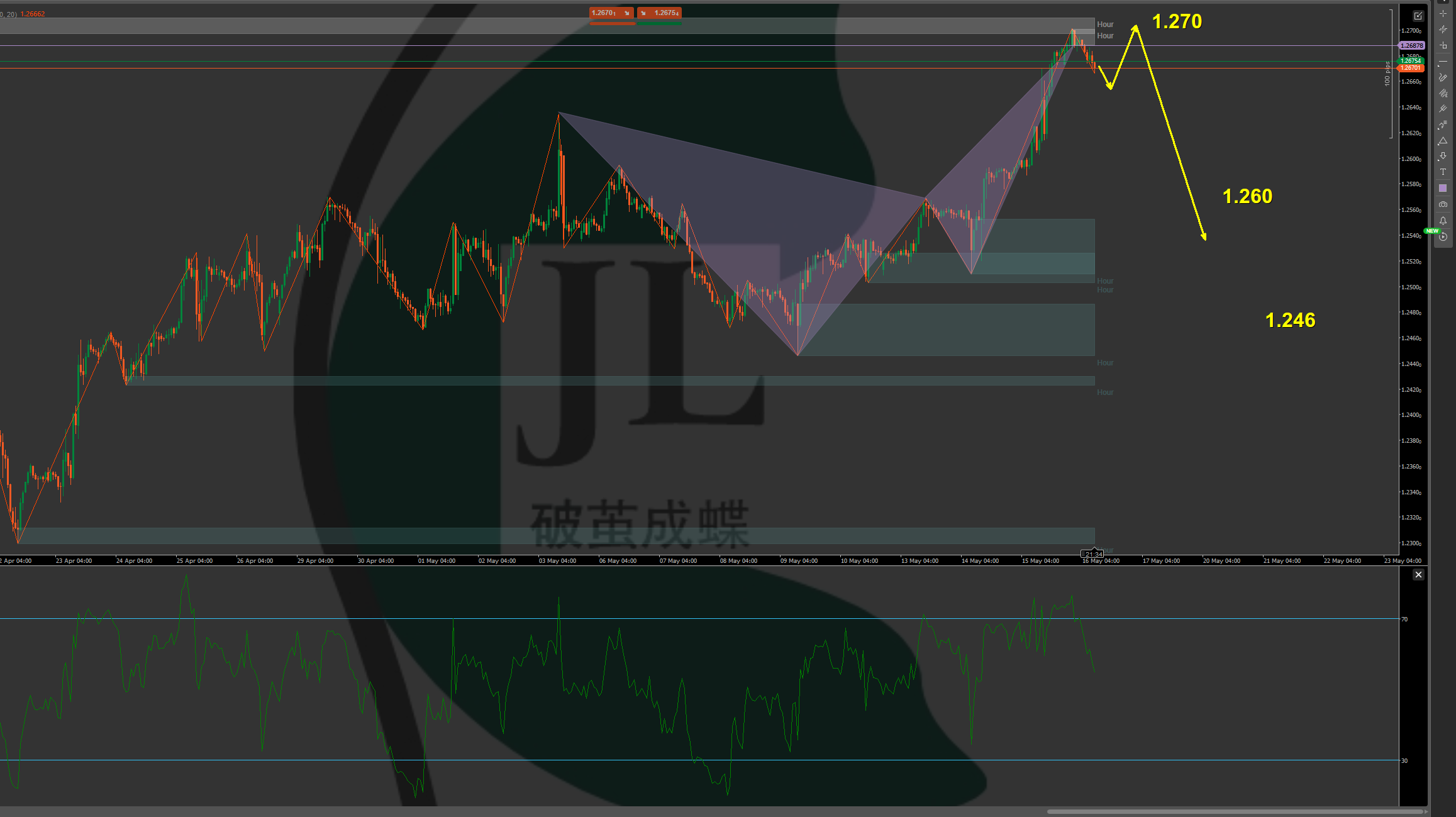Open the market replay tool
The image size is (1456, 817).
(1443, 237)
